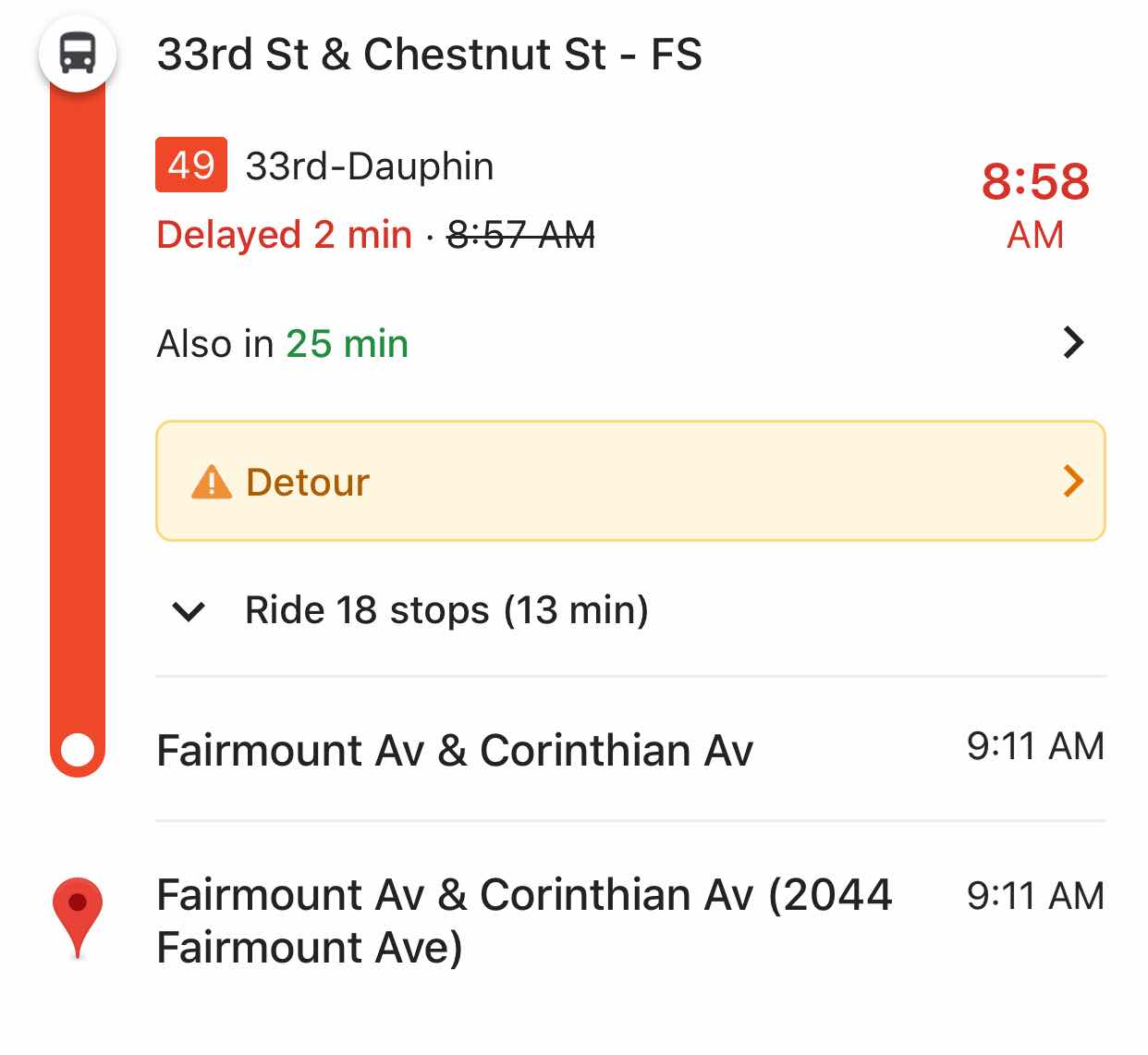Tap the bus icon at route start
Screen dimensions: 1148x1055
pos(78,53)
